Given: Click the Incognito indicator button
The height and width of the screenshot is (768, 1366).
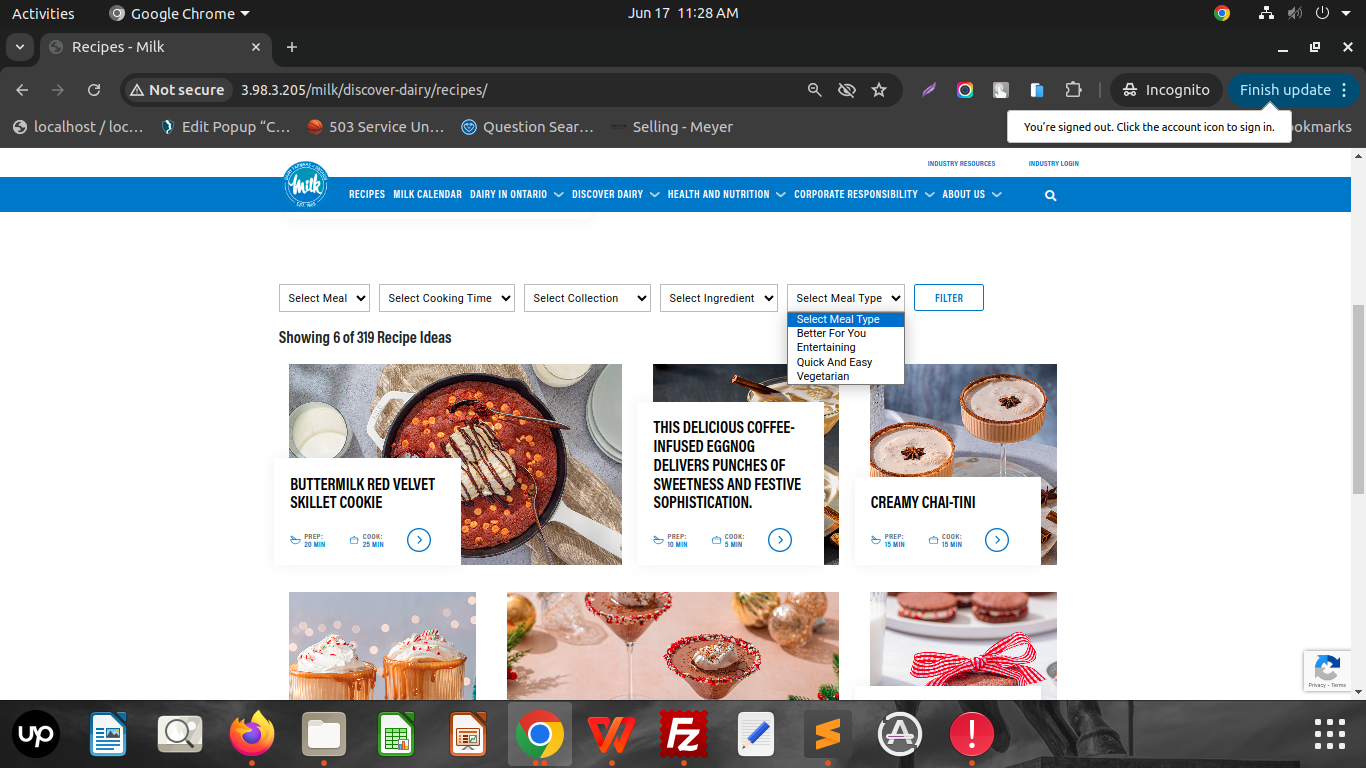Looking at the screenshot, I should click(1166, 90).
